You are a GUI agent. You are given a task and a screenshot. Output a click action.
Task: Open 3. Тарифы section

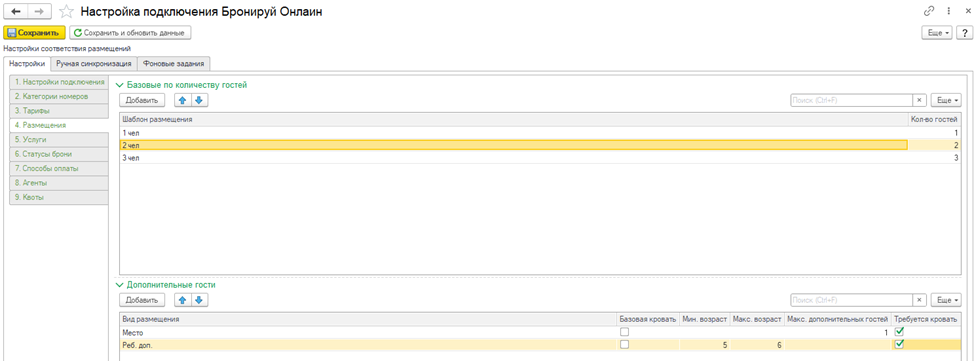(60, 111)
